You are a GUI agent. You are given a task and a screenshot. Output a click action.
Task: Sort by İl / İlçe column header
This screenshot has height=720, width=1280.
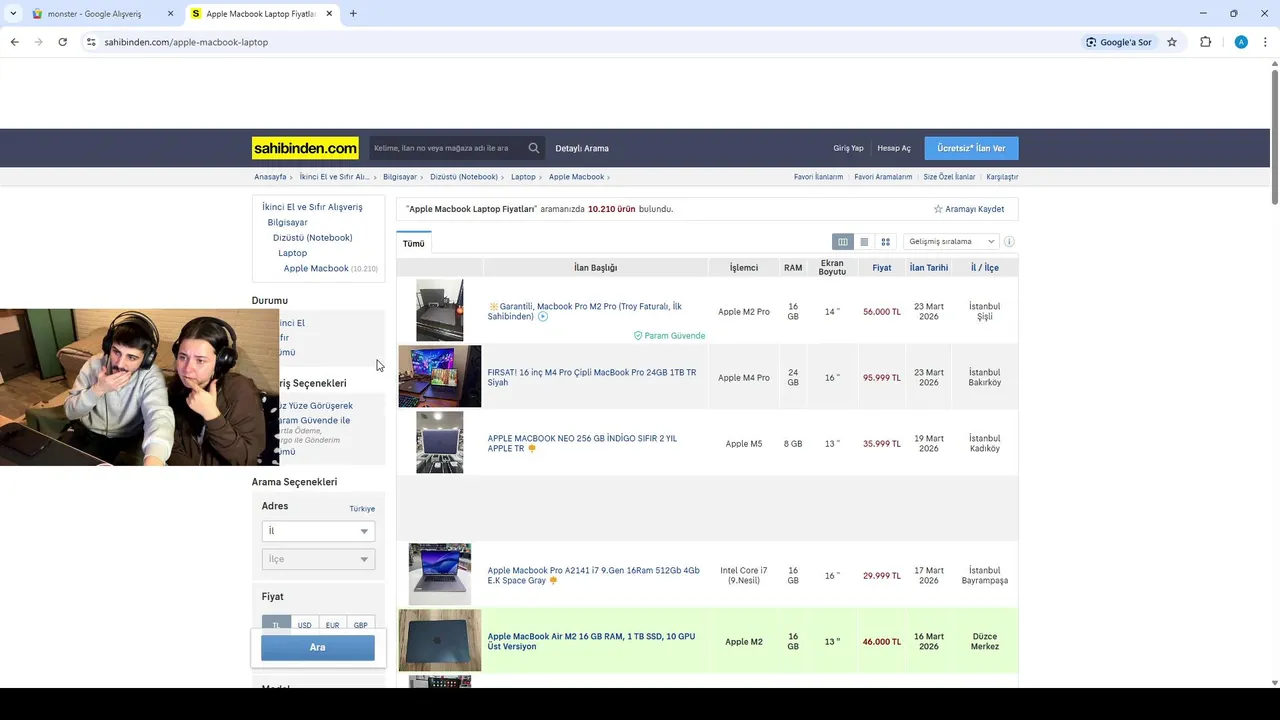[x=985, y=268]
